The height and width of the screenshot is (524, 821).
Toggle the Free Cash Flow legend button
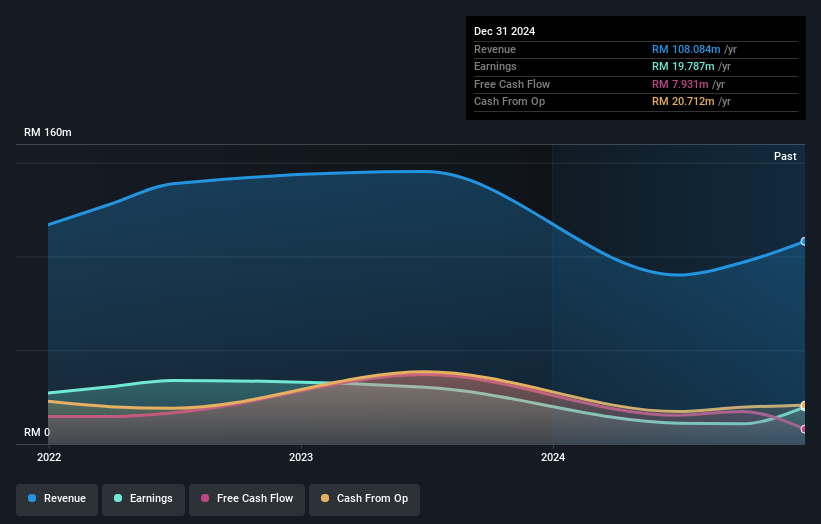(247, 499)
